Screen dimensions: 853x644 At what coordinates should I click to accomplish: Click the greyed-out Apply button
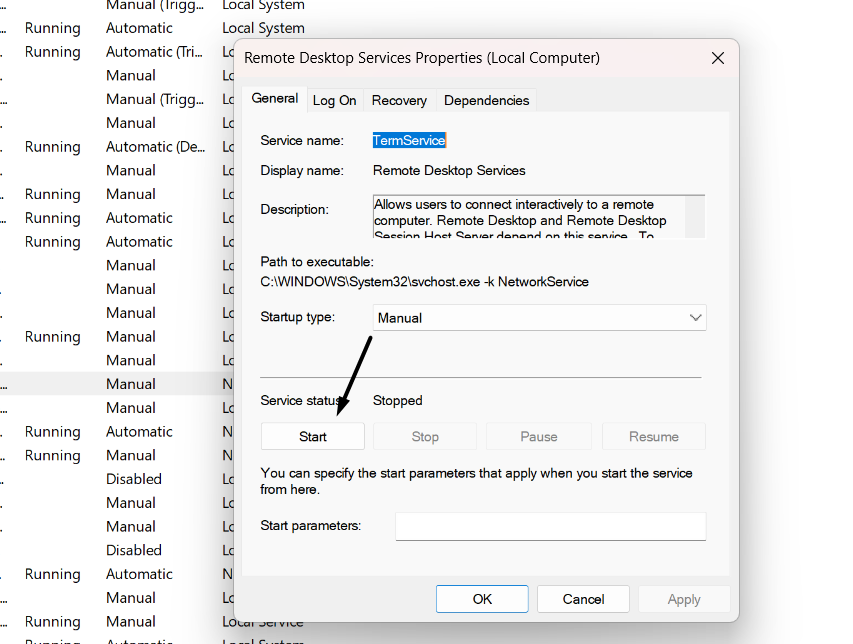(x=684, y=599)
